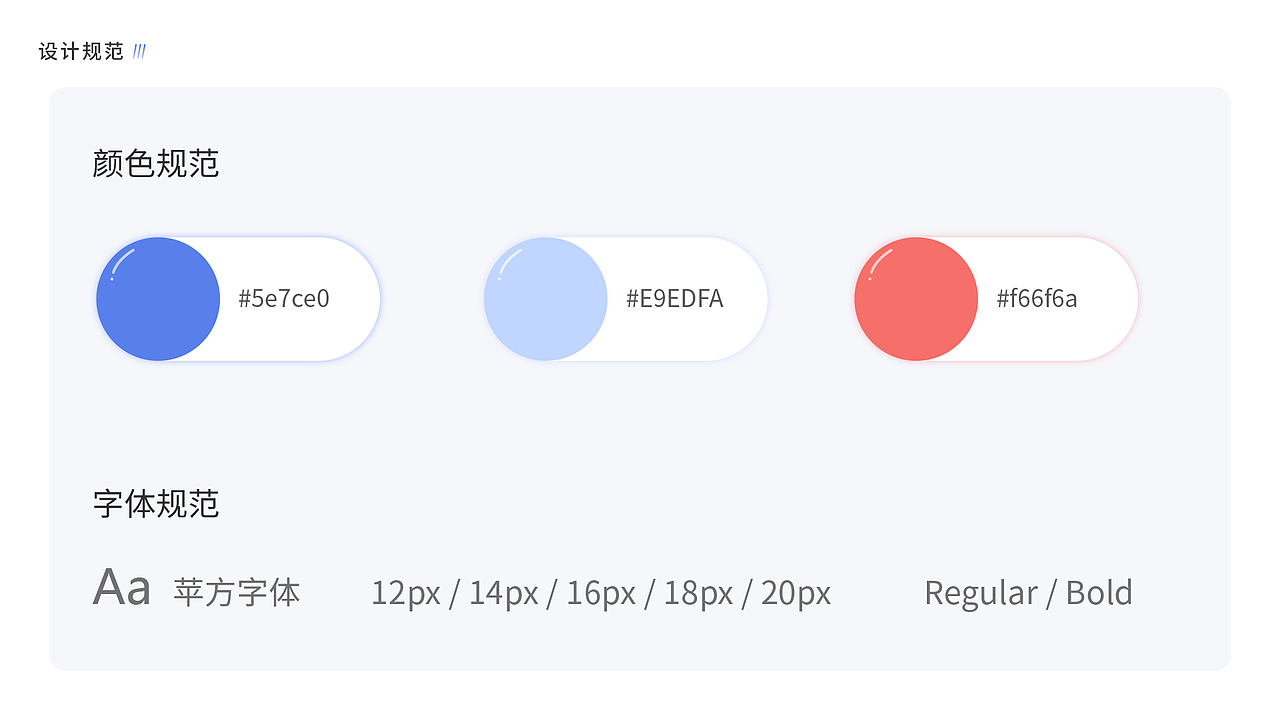Click the 颜色规范 section title
The width and height of the screenshot is (1280, 720).
coord(155,163)
